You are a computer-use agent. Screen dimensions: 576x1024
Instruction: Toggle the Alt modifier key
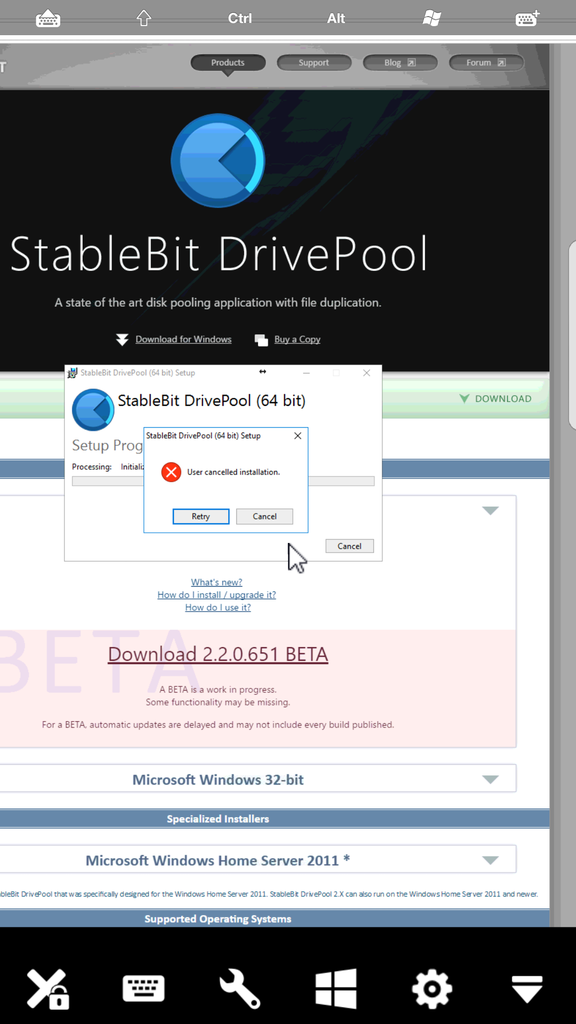click(x=336, y=18)
